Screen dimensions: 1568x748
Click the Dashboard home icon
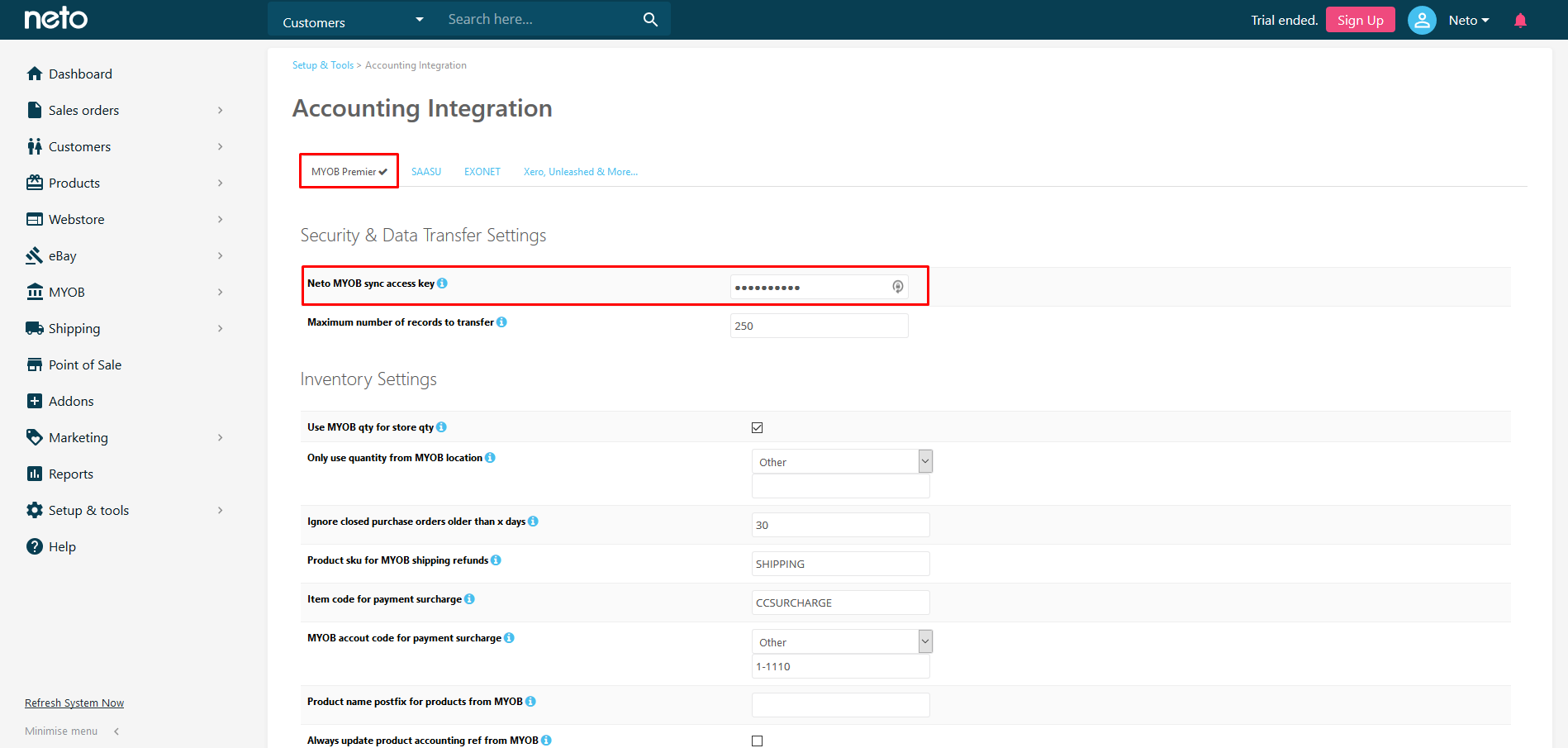click(x=34, y=74)
